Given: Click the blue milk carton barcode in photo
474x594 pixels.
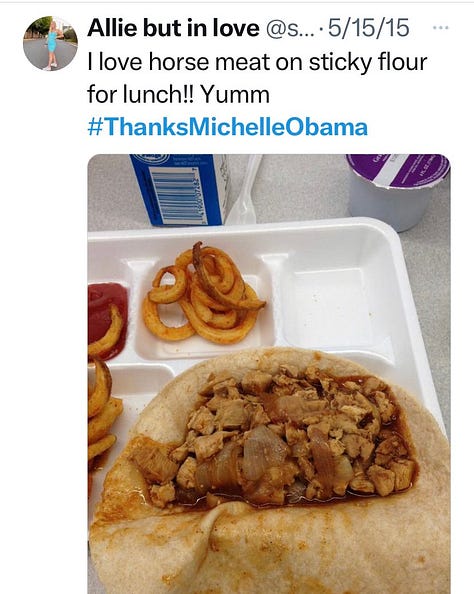Looking at the screenshot, I should tap(175, 196).
